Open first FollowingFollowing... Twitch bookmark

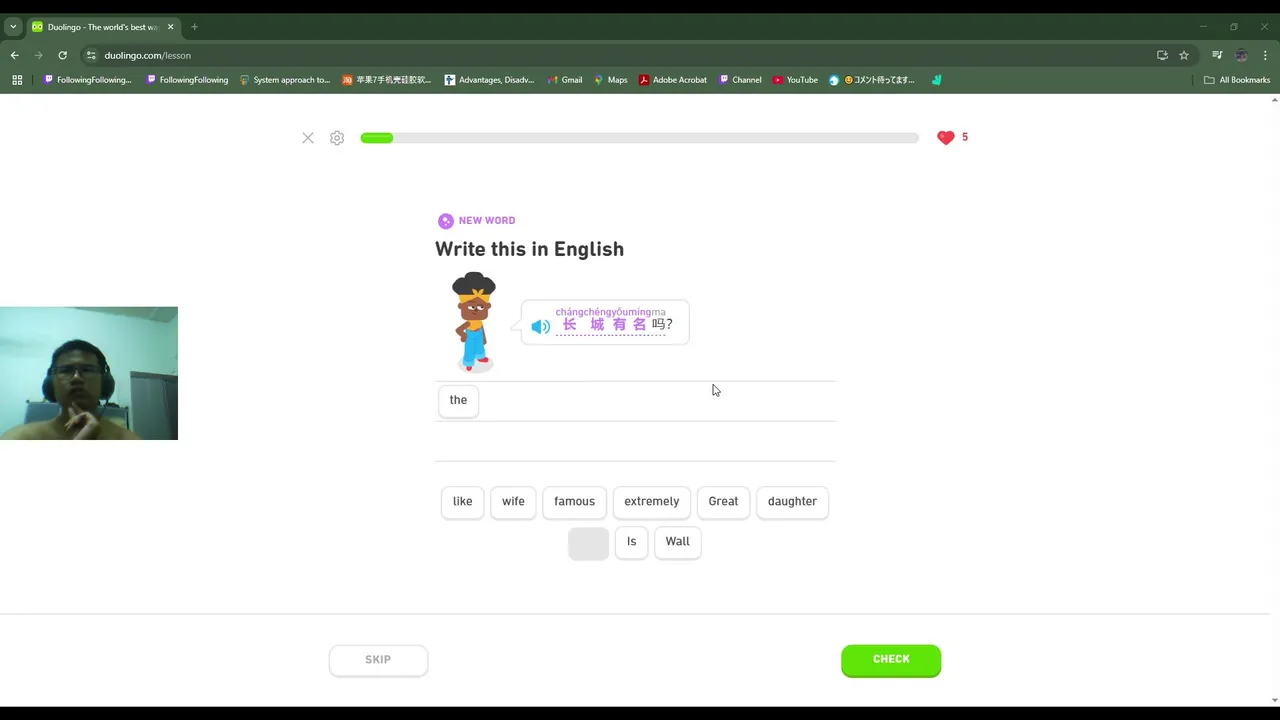coord(88,80)
